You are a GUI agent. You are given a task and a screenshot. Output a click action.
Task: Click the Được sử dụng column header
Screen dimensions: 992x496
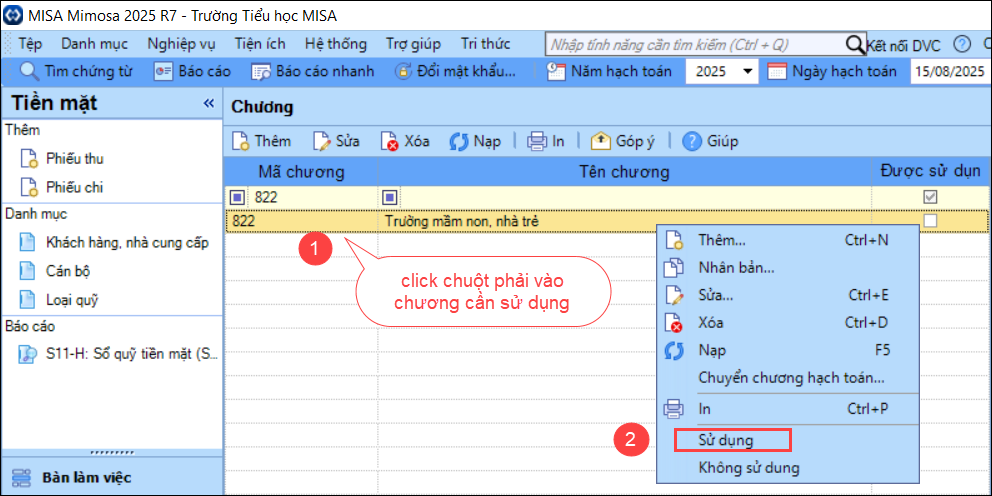(x=931, y=171)
